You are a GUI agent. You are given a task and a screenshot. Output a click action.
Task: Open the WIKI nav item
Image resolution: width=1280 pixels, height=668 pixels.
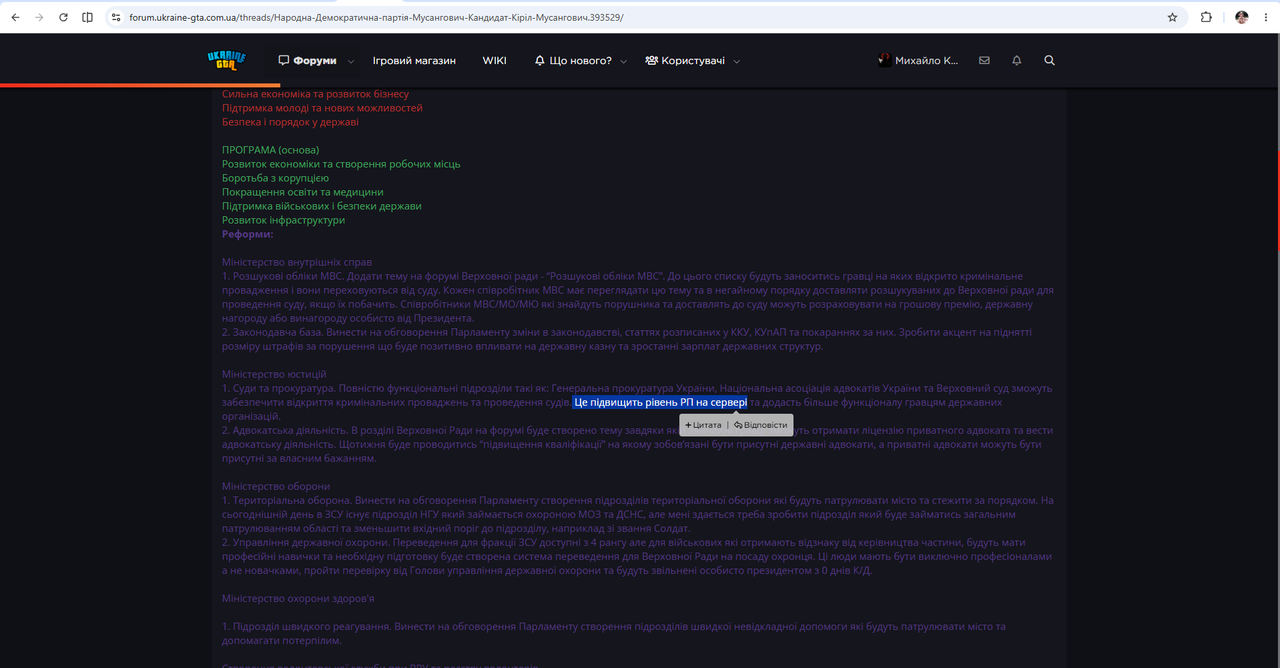point(494,60)
